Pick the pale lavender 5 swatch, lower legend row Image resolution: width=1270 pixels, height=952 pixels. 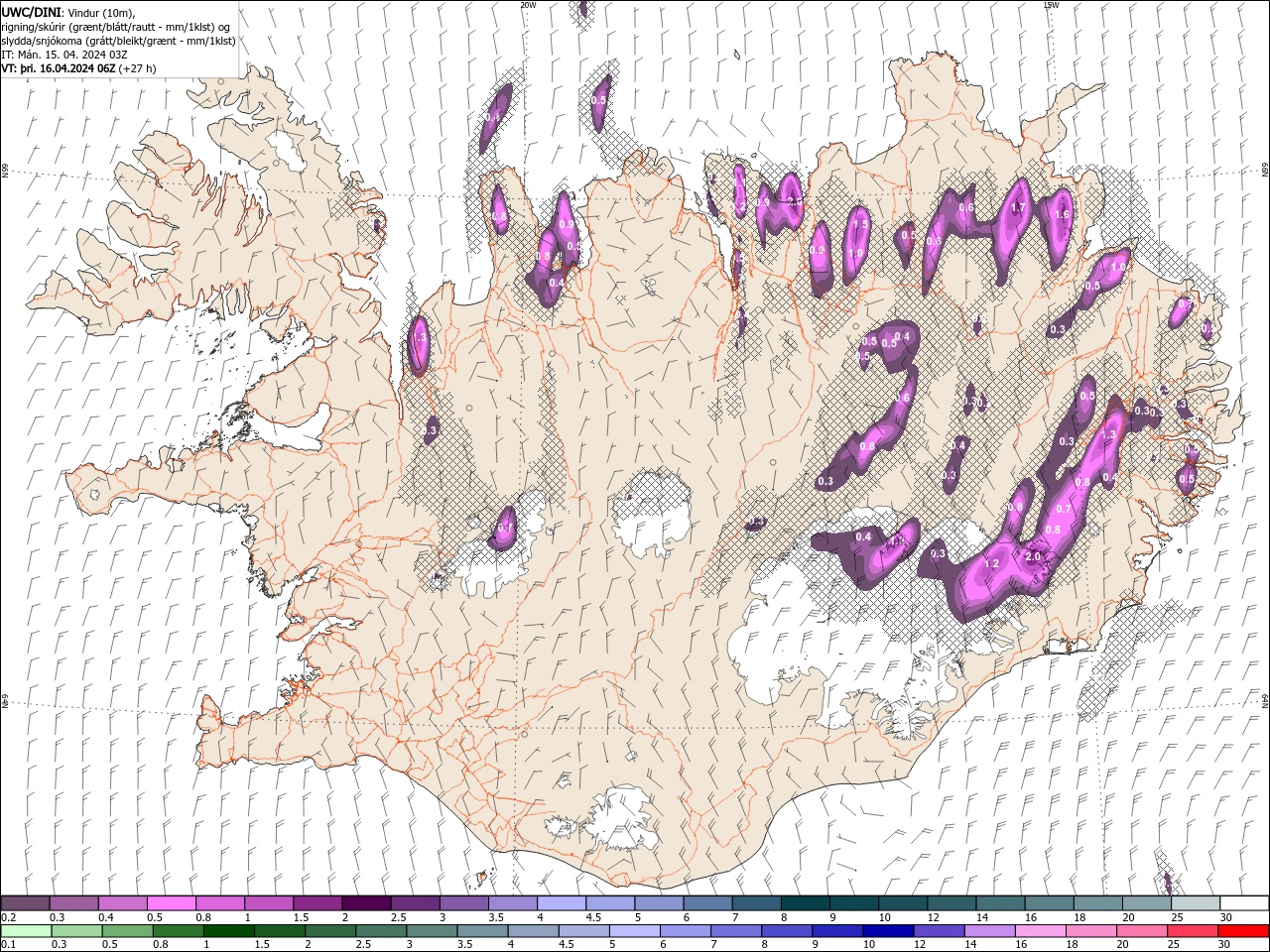pos(633,931)
